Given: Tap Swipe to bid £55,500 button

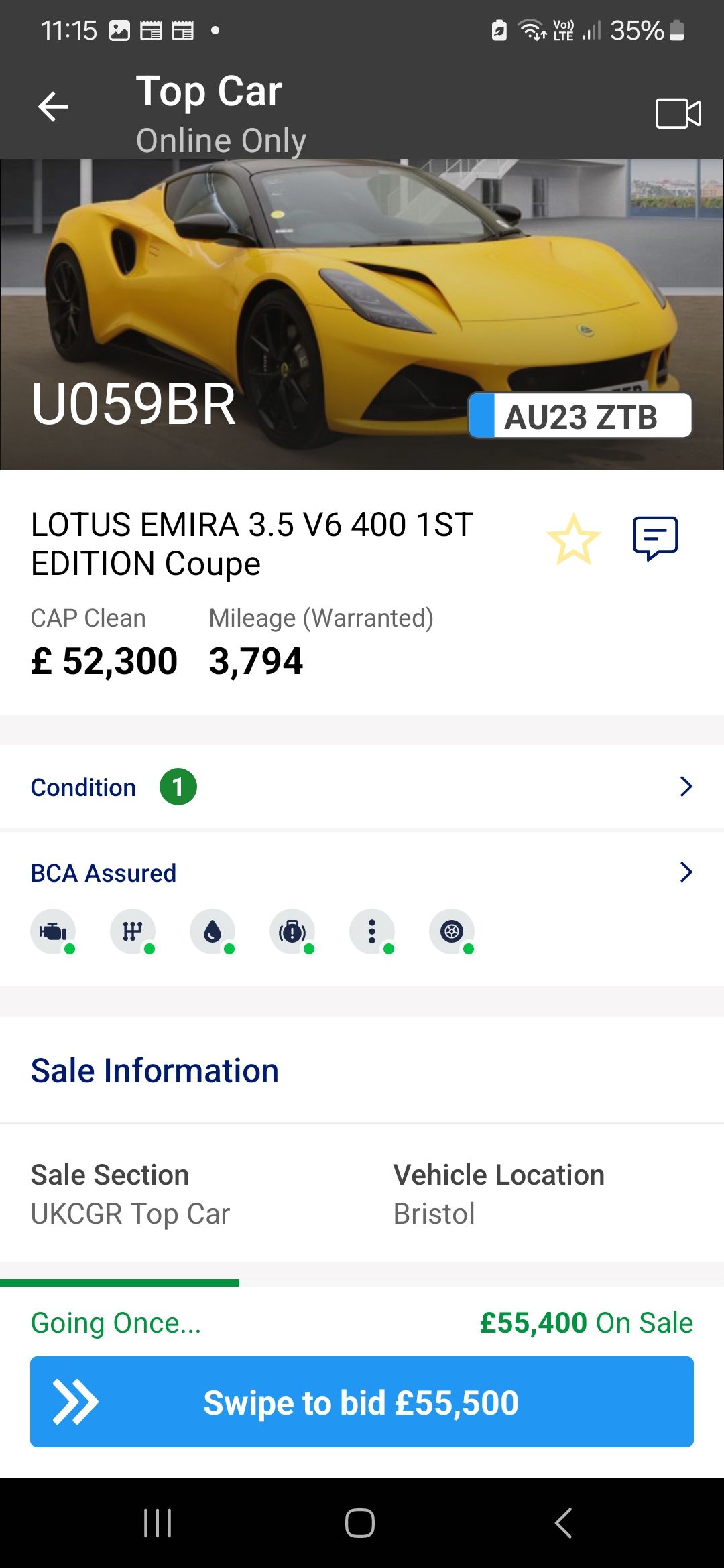Looking at the screenshot, I should 362,1402.
